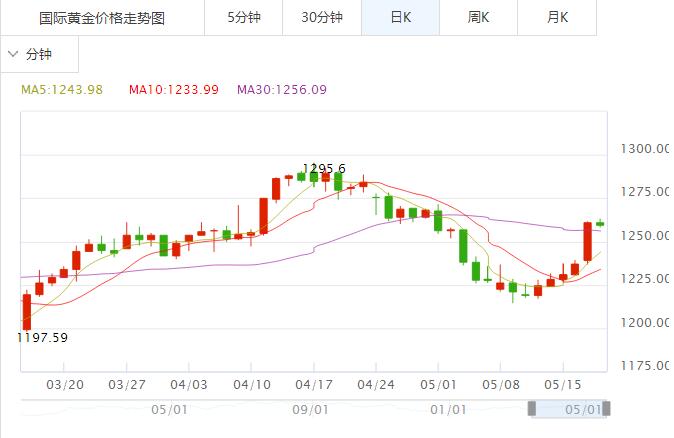
Task: Click the chevron arrow beside 分钟
Action: (x=13, y=54)
